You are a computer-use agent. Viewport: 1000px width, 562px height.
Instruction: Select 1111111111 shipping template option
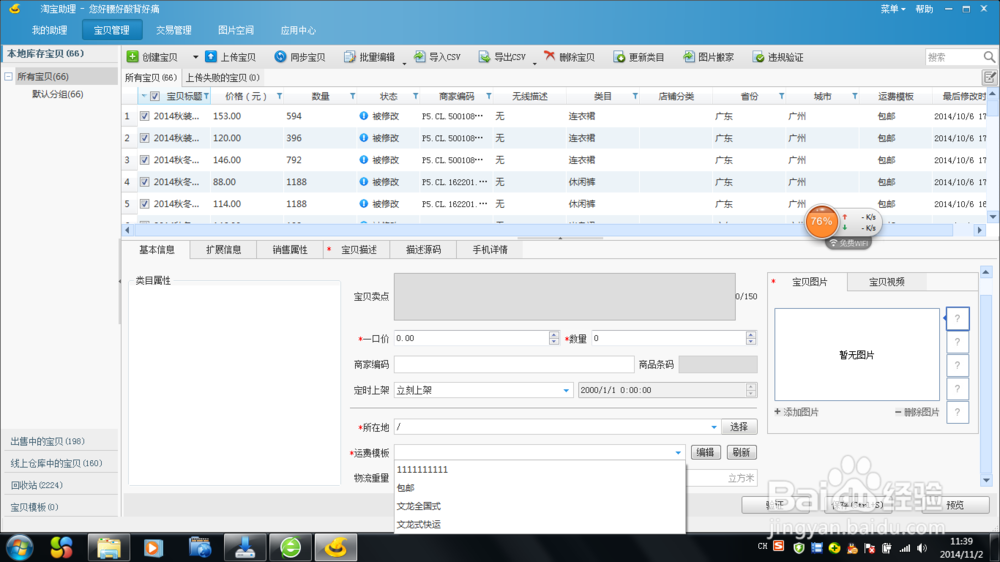pos(539,470)
